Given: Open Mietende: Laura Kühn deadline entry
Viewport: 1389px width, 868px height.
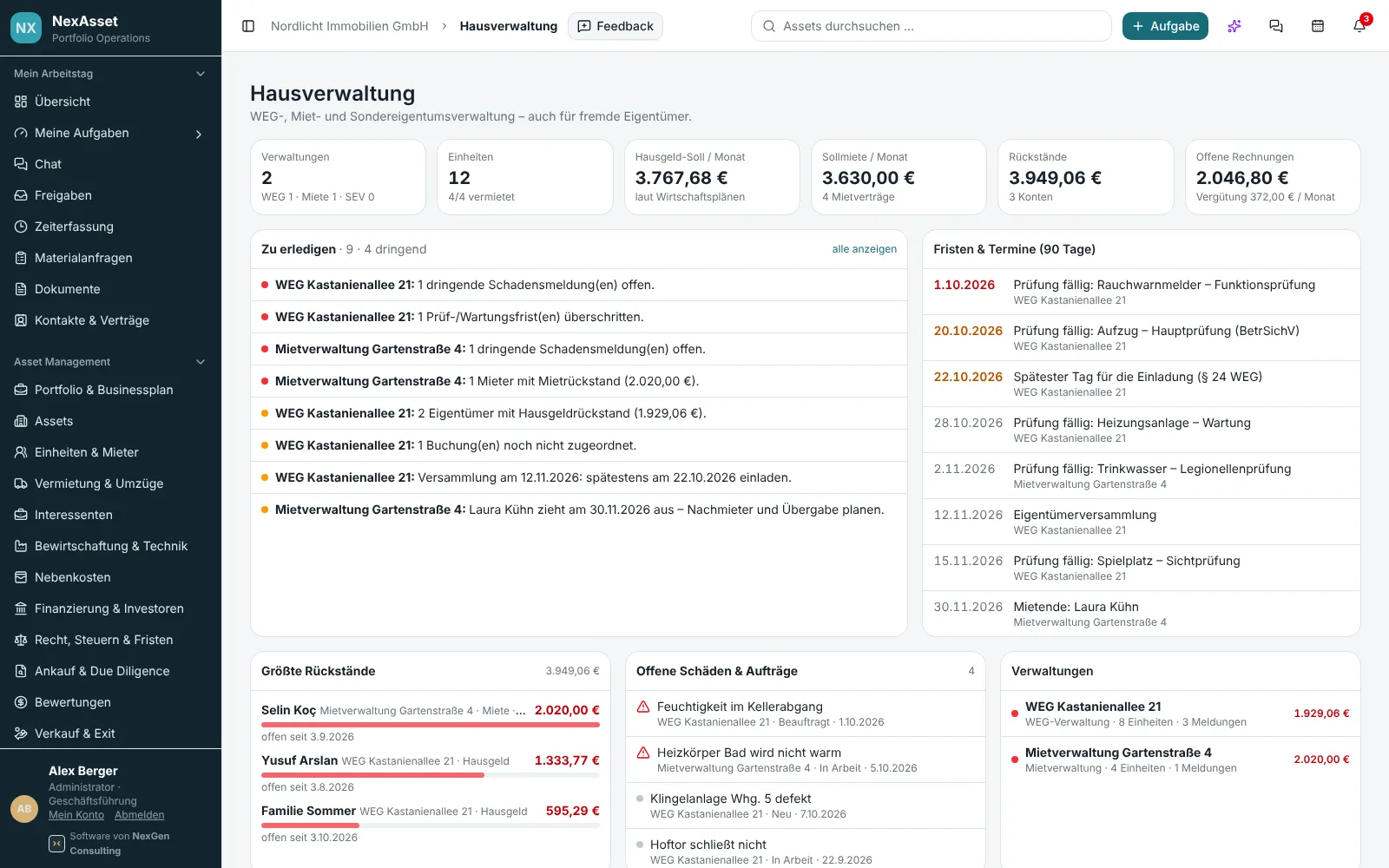Looking at the screenshot, I should tap(1141, 614).
